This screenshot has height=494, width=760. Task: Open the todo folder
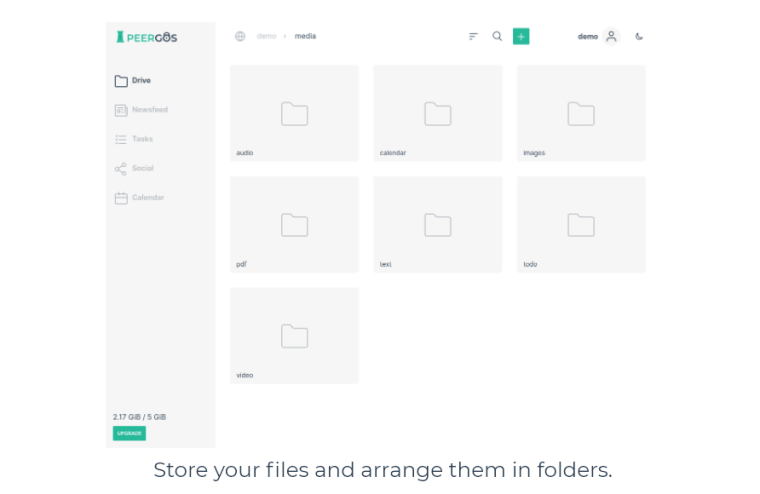pyautogui.click(x=580, y=224)
